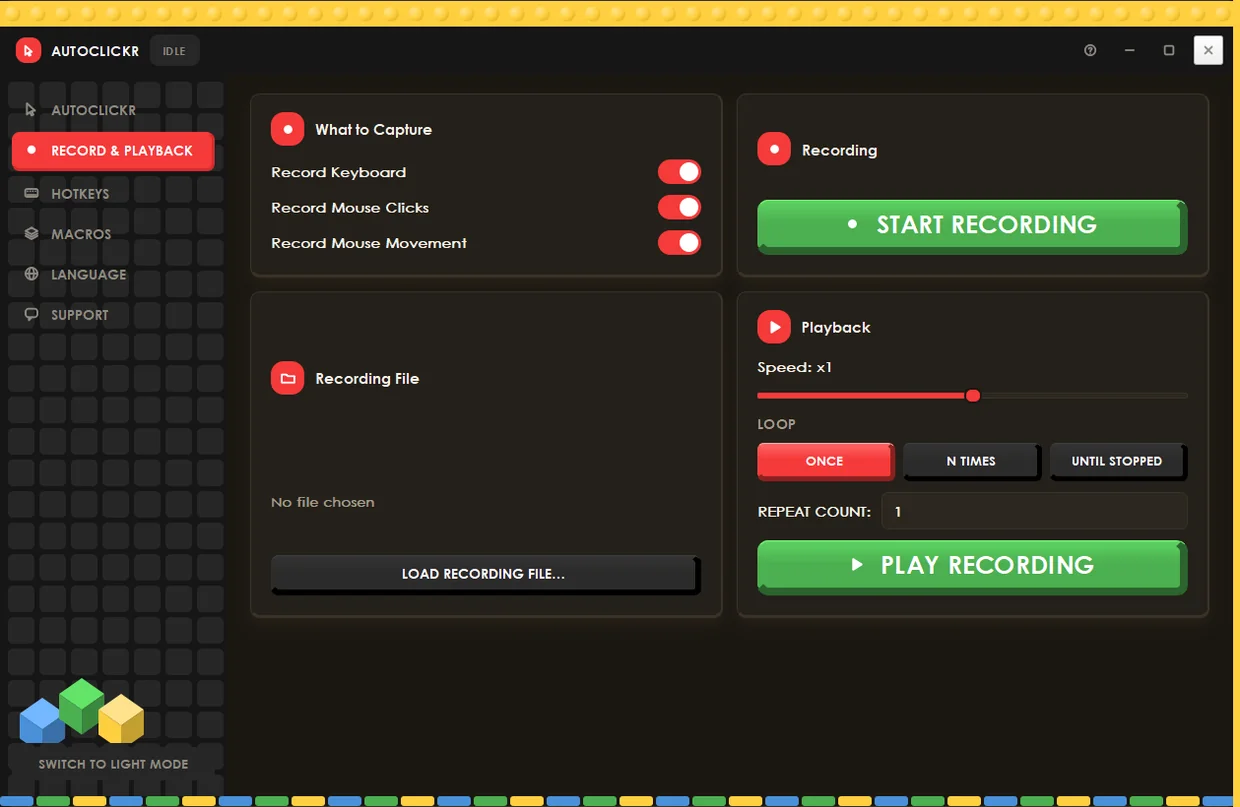Toggle Record Keyboard switch
The height and width of the screenshot is (807, 1240).
pyautogui.click(x=679, y=172)
